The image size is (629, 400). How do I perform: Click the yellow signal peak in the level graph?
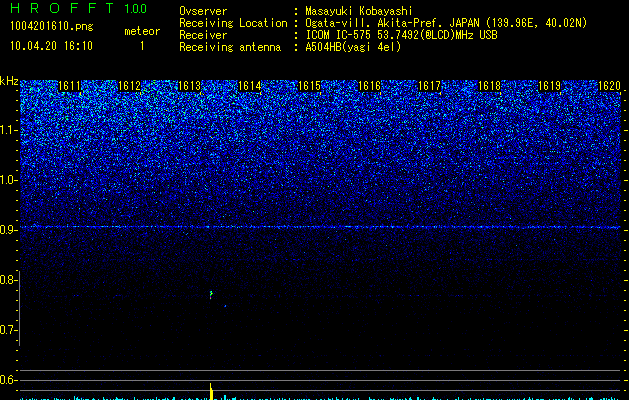[x=211, y=391]
